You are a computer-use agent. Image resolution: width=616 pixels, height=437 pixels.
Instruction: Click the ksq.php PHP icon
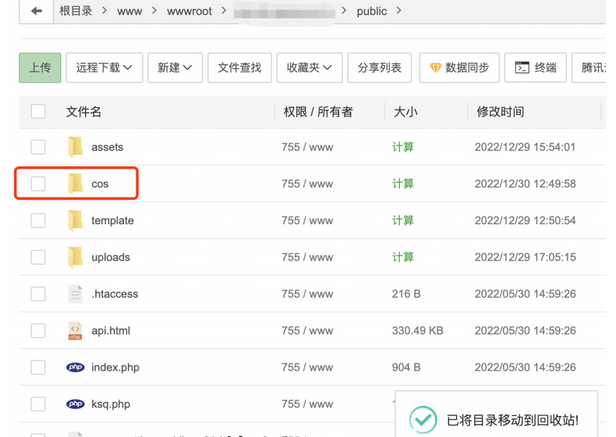click(75, 404)
